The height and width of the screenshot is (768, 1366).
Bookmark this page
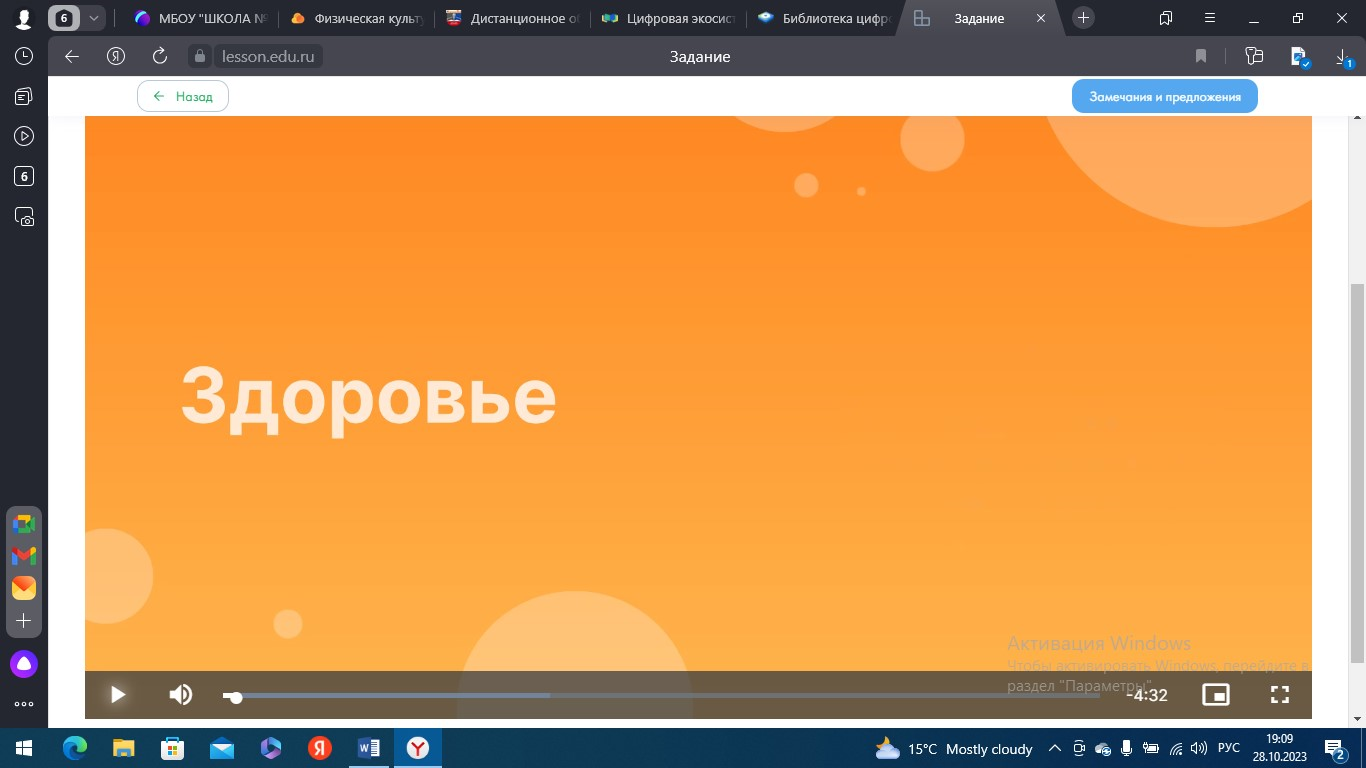(x=1201, y=57)
